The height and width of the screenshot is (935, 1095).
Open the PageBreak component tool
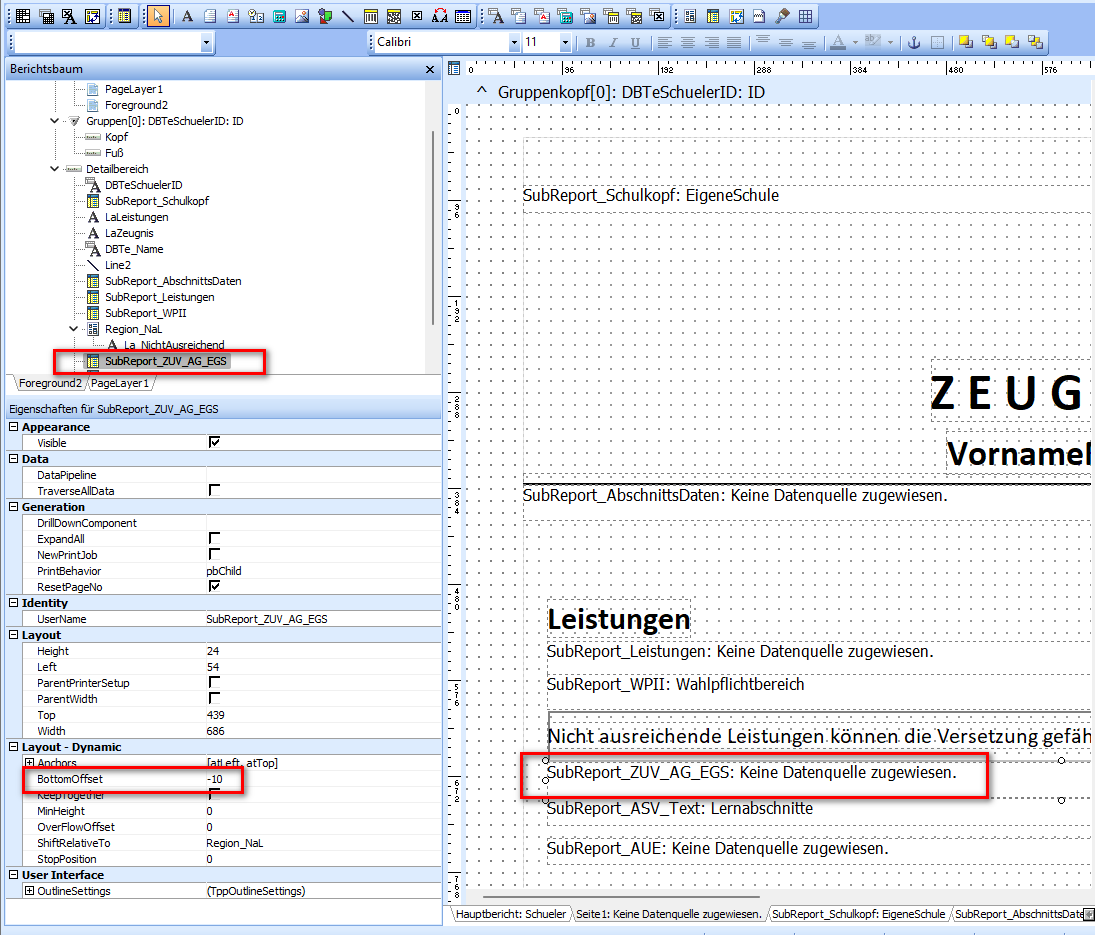[759, 16]
